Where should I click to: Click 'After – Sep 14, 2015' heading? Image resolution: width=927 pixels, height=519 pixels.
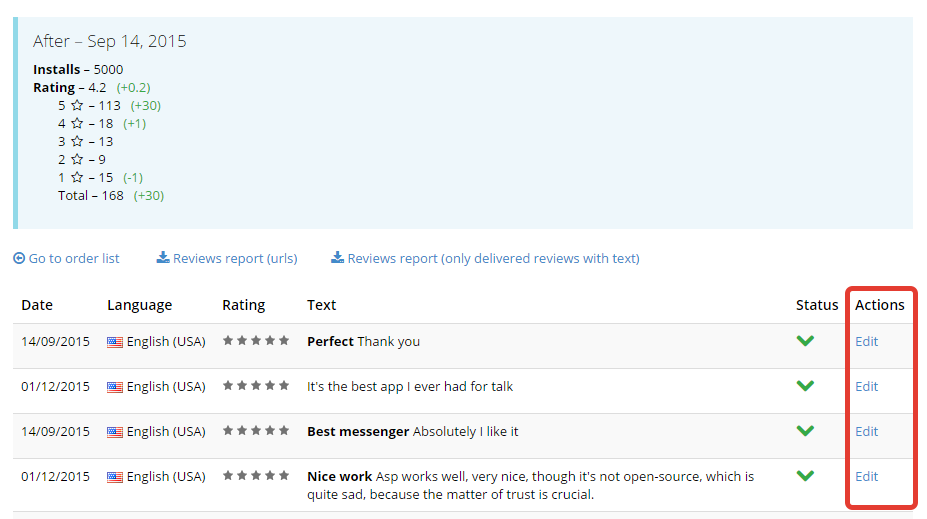click(x=109, y=41)
